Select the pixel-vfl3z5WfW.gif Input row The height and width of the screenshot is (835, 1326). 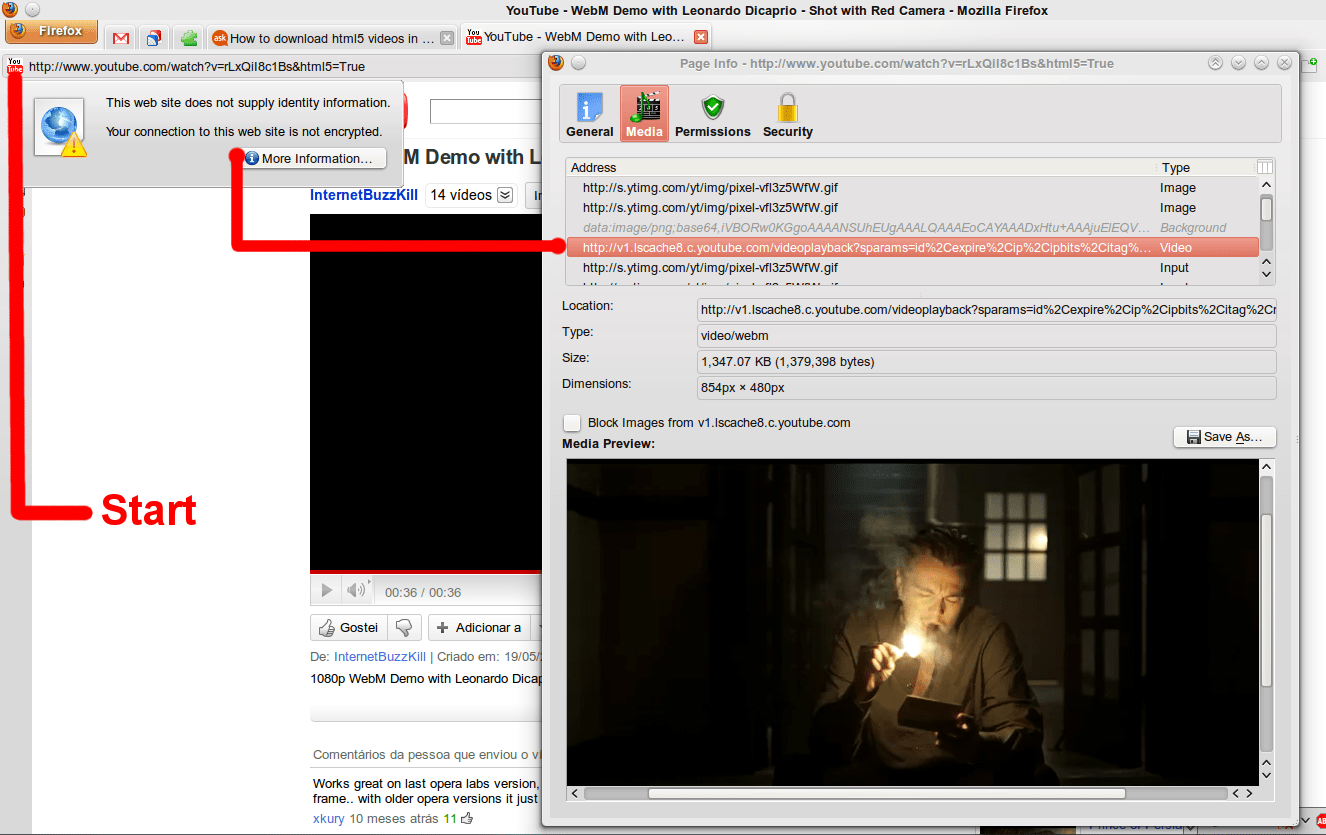tap(912, 268)
